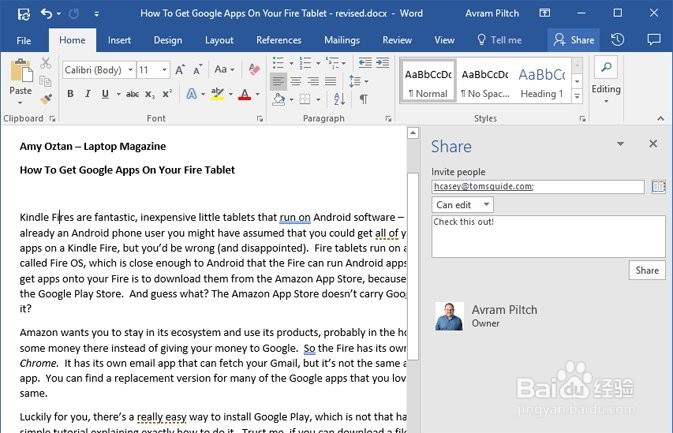This screenshot has height=433, width=673.
Task: Apply the yellow text highlight color
Action: tap(218, 94)
